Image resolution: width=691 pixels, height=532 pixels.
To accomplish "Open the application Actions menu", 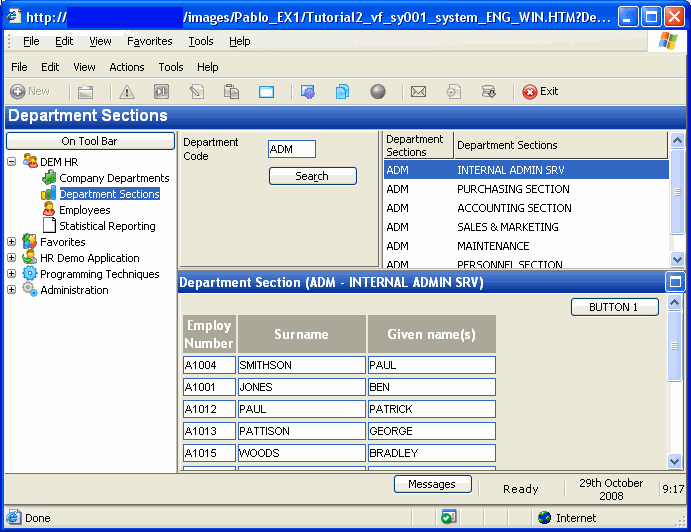I will tap(127, 67).
